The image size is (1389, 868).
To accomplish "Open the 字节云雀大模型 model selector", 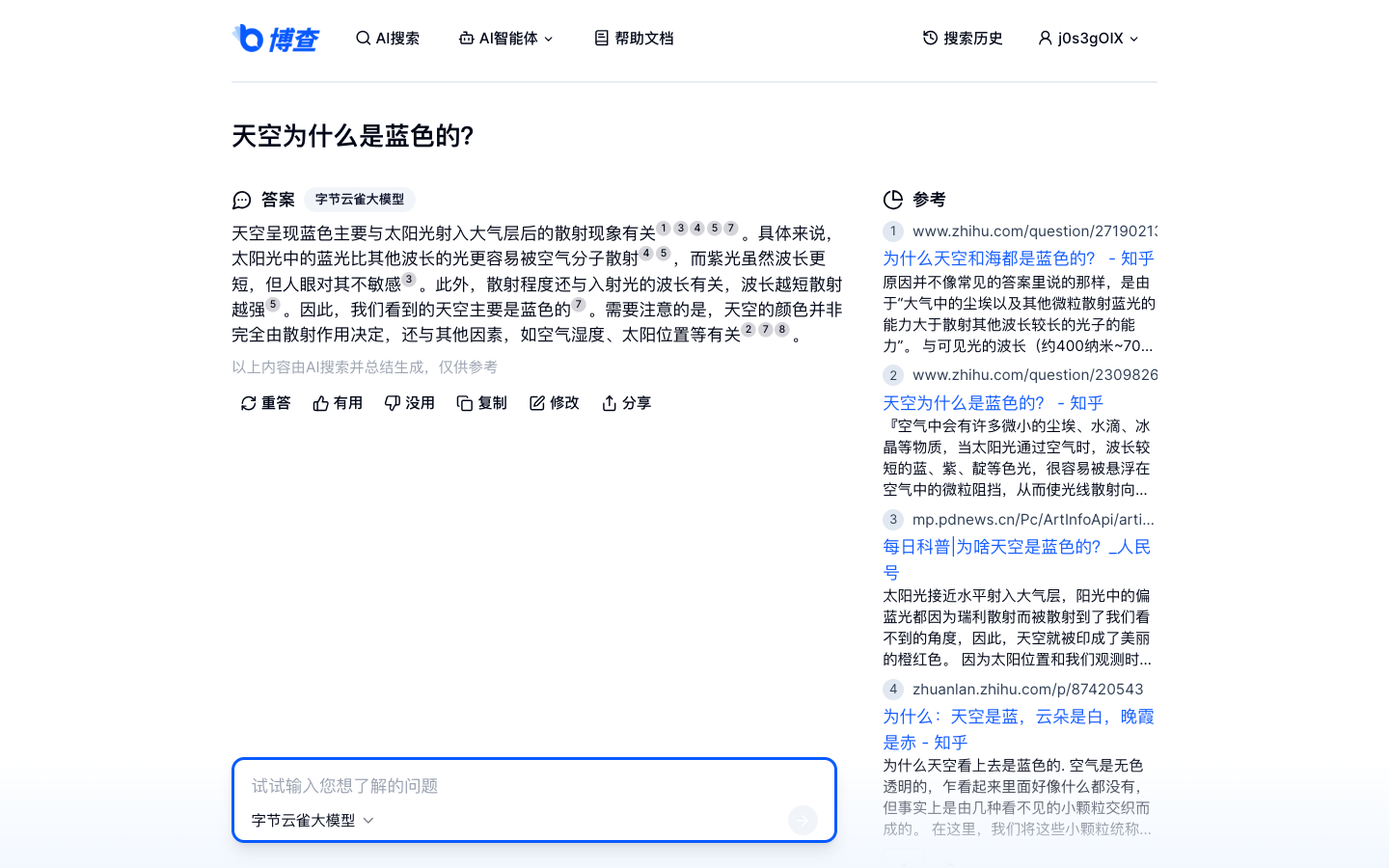I will pos(311,820).
